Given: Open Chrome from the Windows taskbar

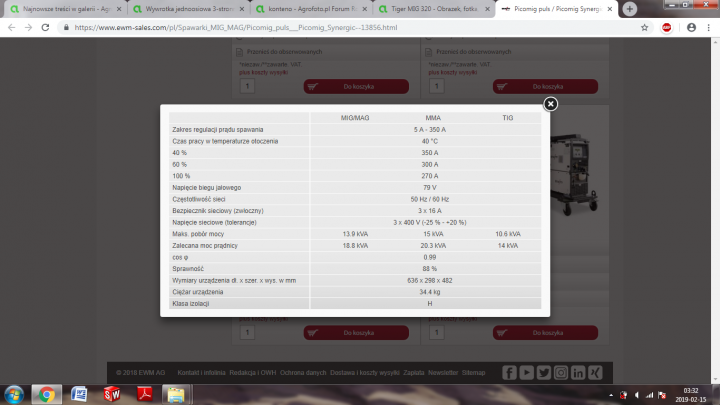Looking at the screenshot, I should pos(46,394).
